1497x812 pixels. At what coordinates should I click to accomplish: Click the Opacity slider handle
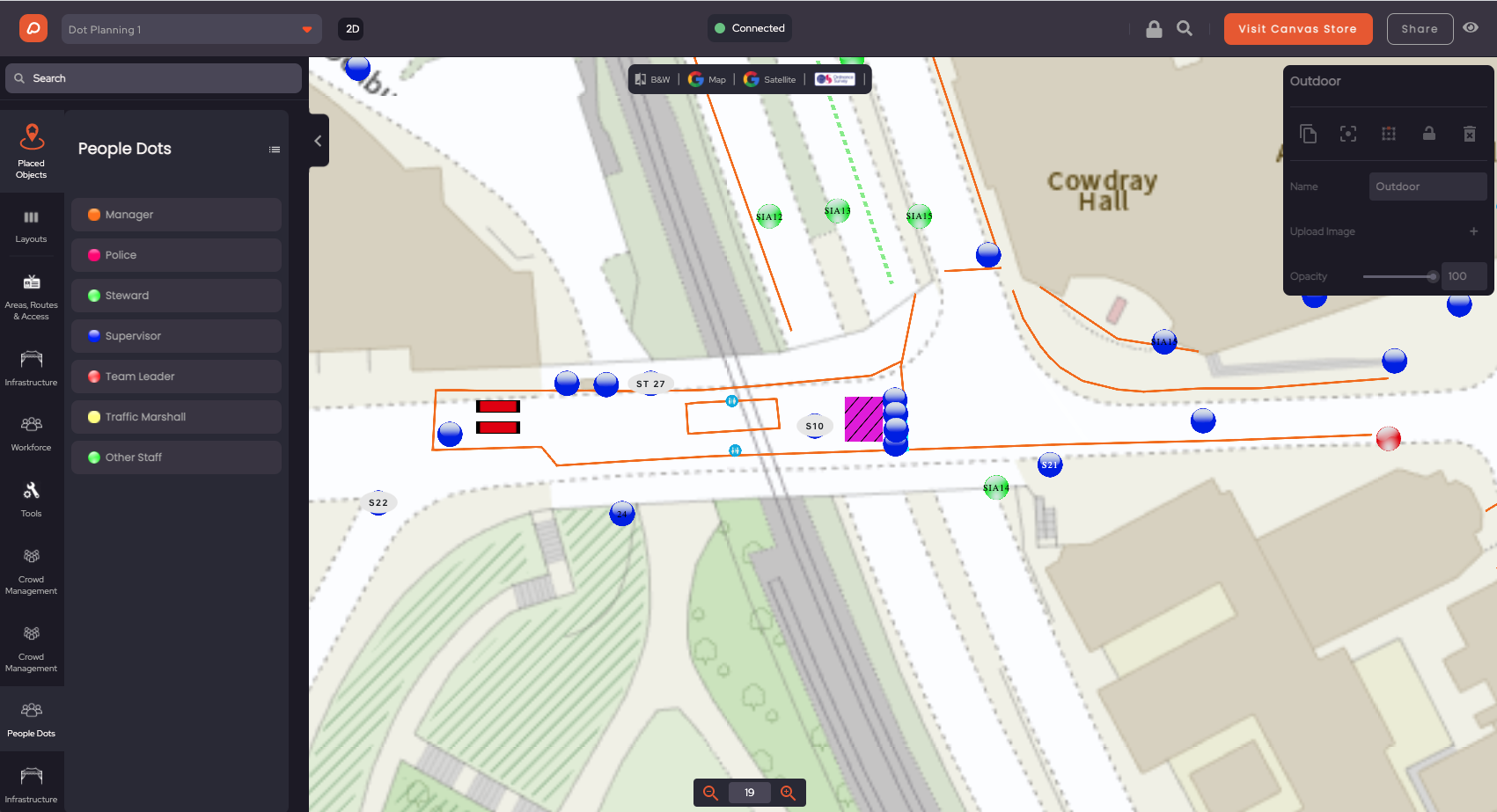pyautogui.click(x=1432, y=276)
